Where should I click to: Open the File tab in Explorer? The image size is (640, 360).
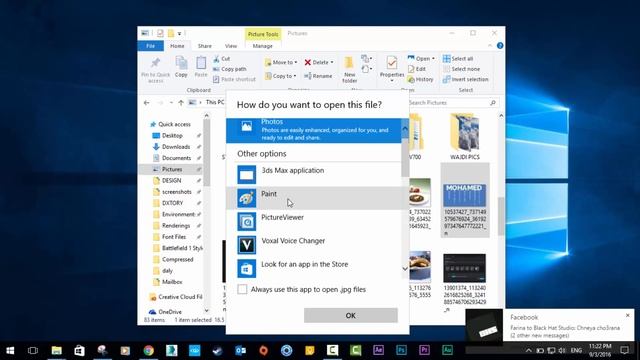(x=151, y=46)
